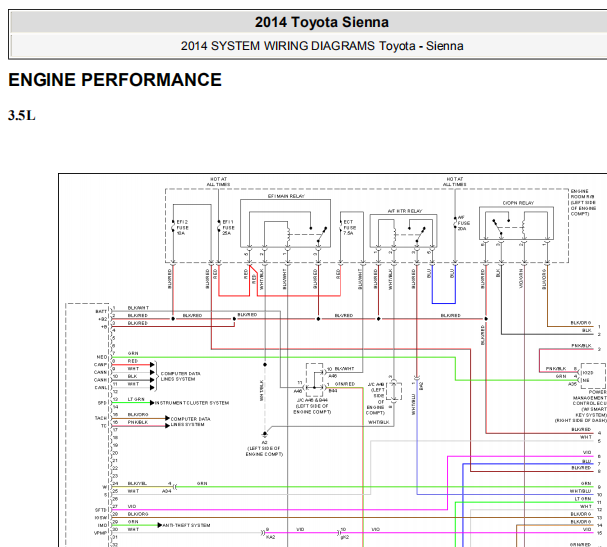Click the "CANP" terminal label
This screenshot has width=607, height=547.
(101, 365)
